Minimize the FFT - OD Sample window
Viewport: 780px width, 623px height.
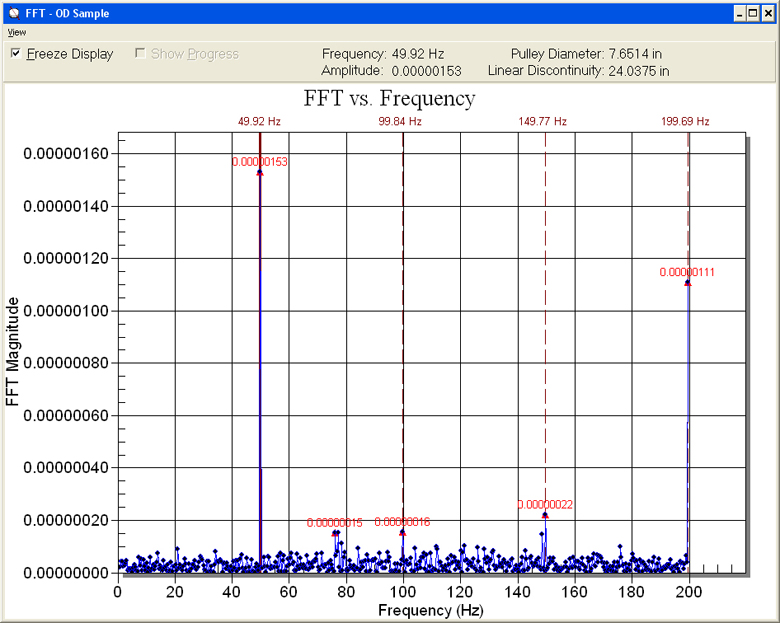tap(737, 13)
